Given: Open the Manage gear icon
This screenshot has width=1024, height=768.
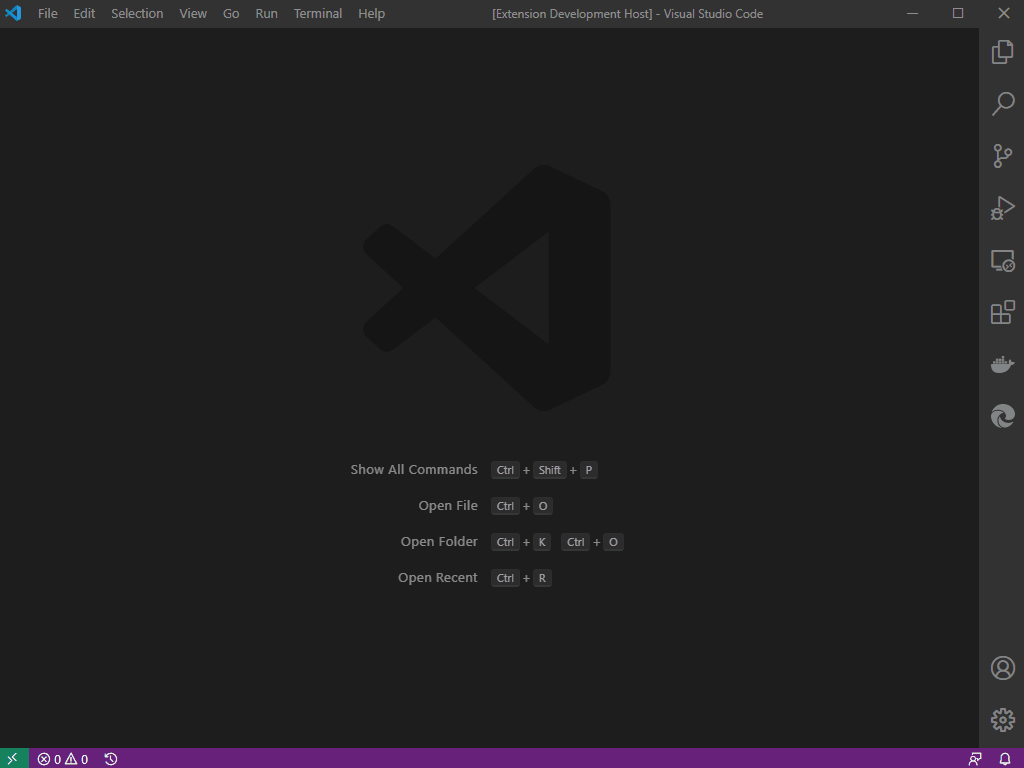Looking at the screenshot, I should 1002,720.
